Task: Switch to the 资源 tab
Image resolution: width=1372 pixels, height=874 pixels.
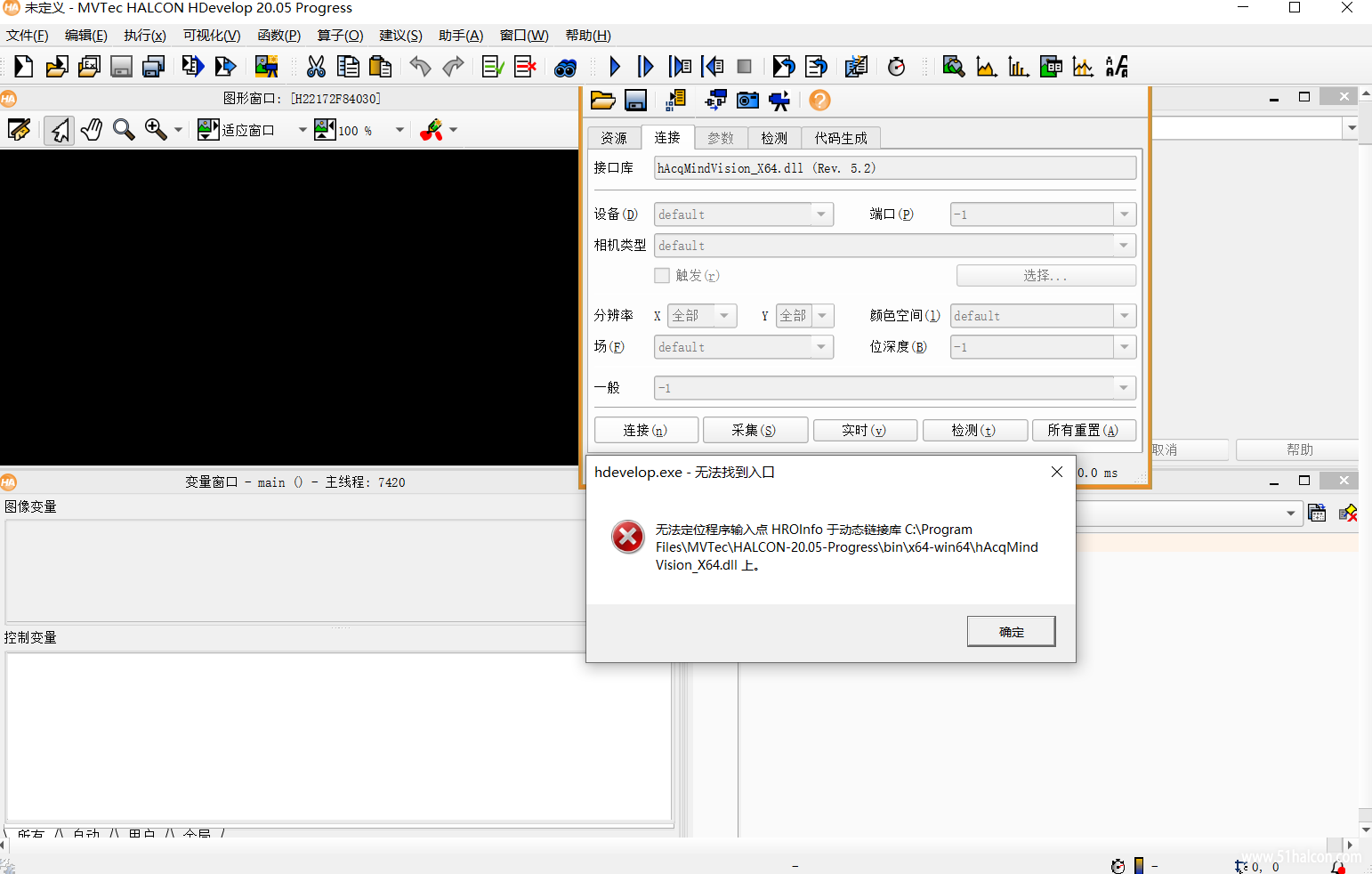Action: coord(614,138)
